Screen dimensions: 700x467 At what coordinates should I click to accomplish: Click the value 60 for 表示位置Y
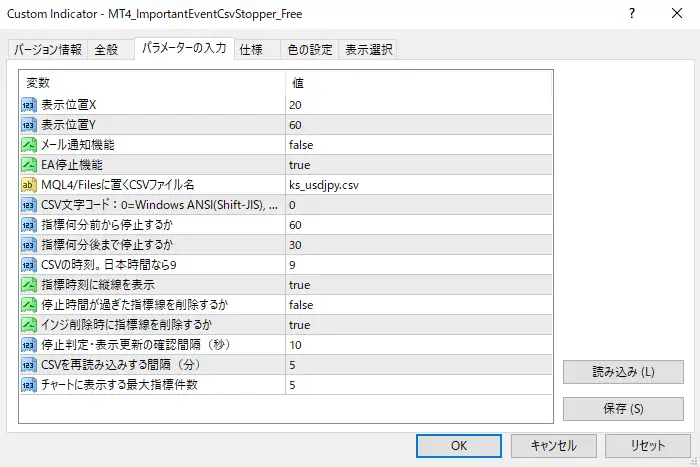click(x=295, y=125)
